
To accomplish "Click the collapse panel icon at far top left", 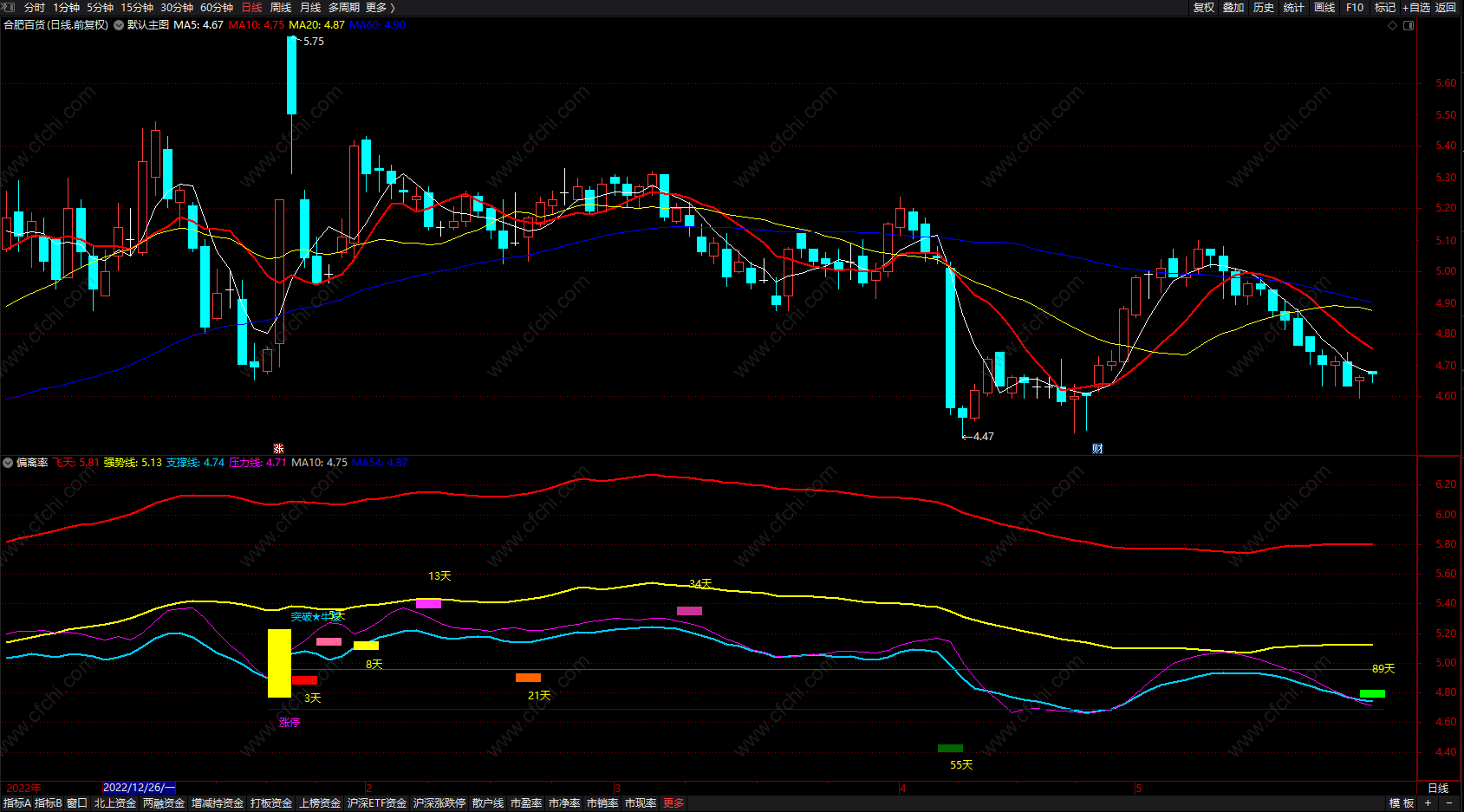I will pyautogui.click(x=9, y=7).
